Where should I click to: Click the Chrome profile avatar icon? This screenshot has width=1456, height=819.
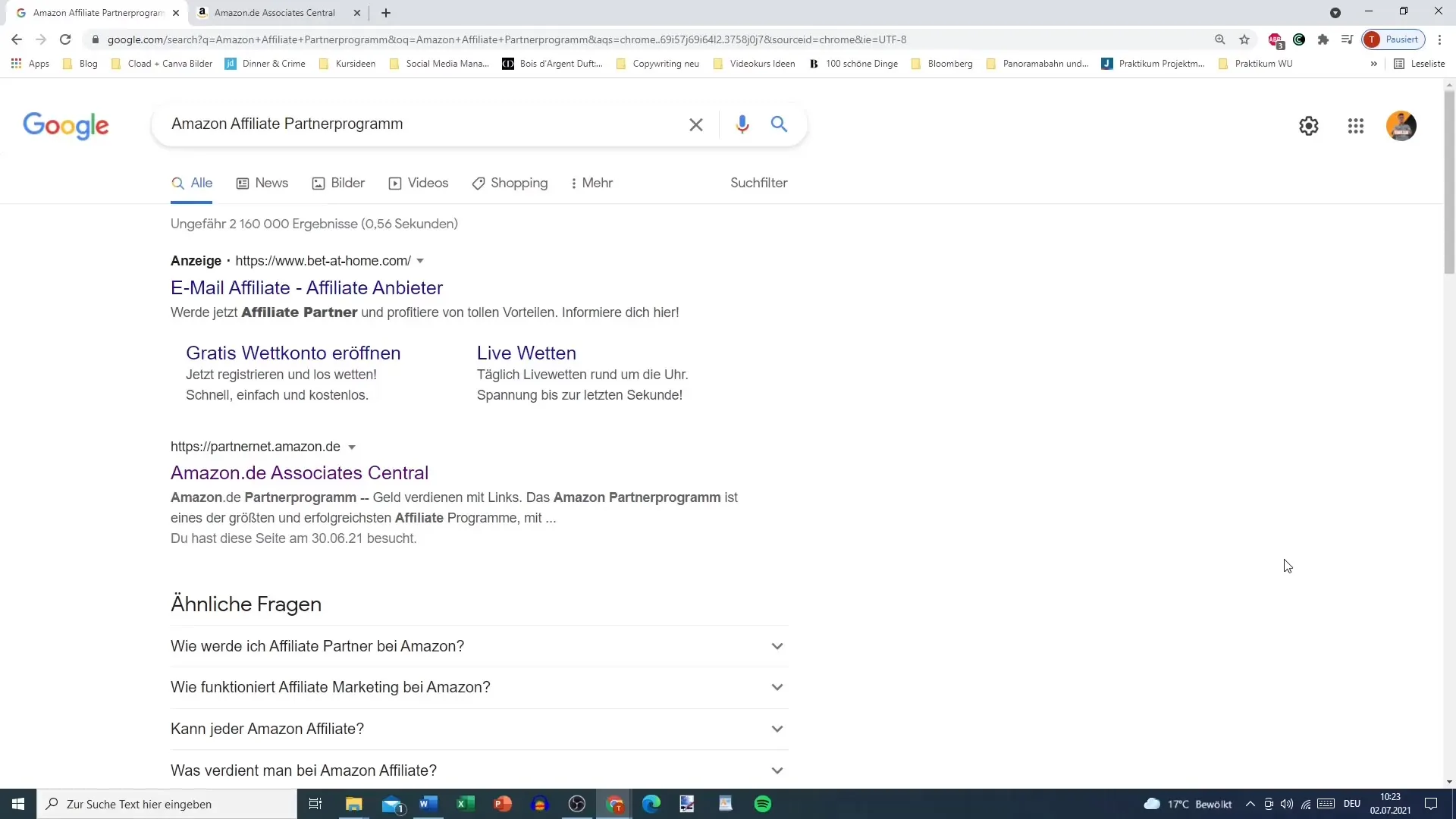point(1374,39)
